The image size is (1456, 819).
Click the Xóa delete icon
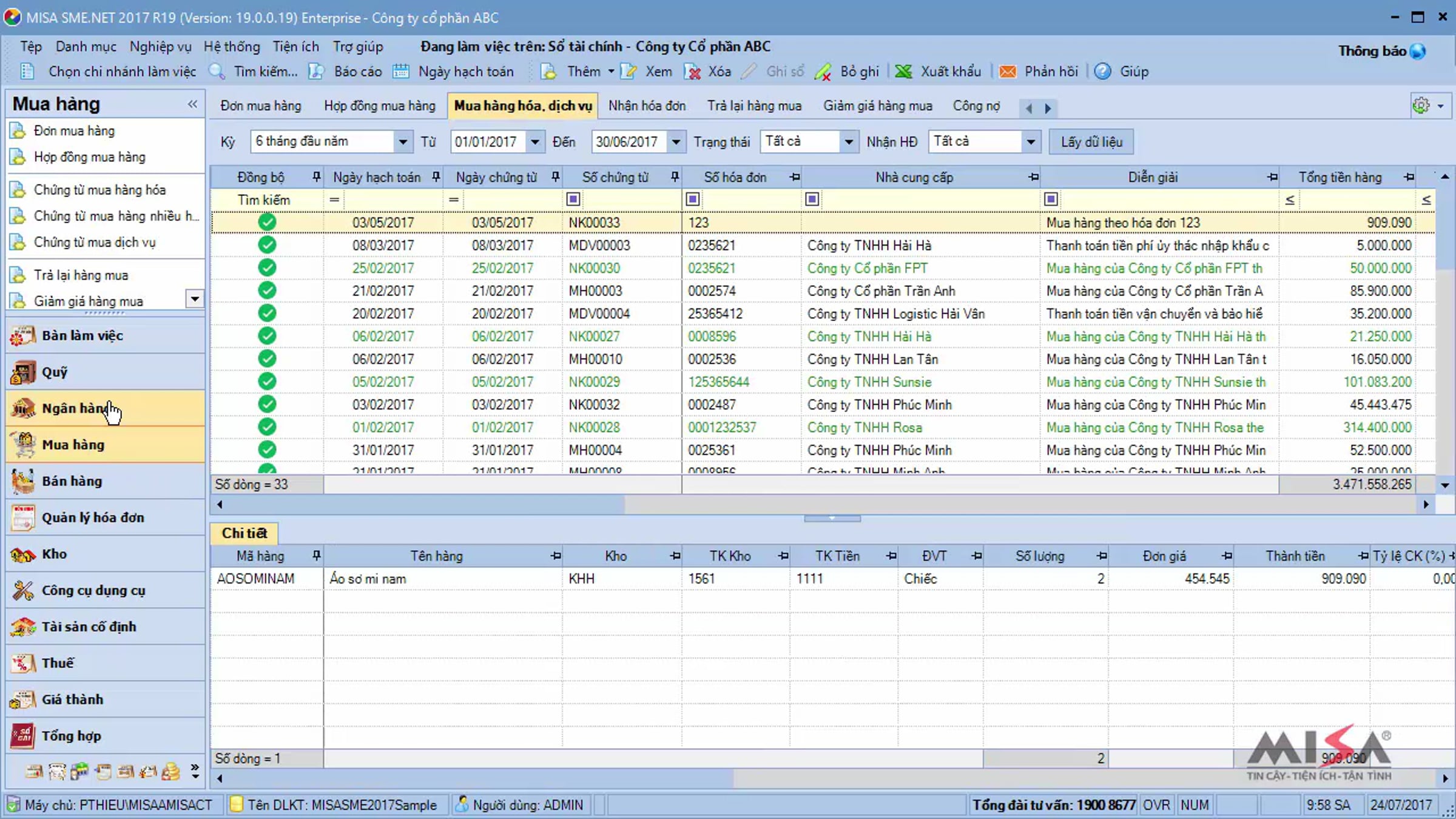point(692,72)
